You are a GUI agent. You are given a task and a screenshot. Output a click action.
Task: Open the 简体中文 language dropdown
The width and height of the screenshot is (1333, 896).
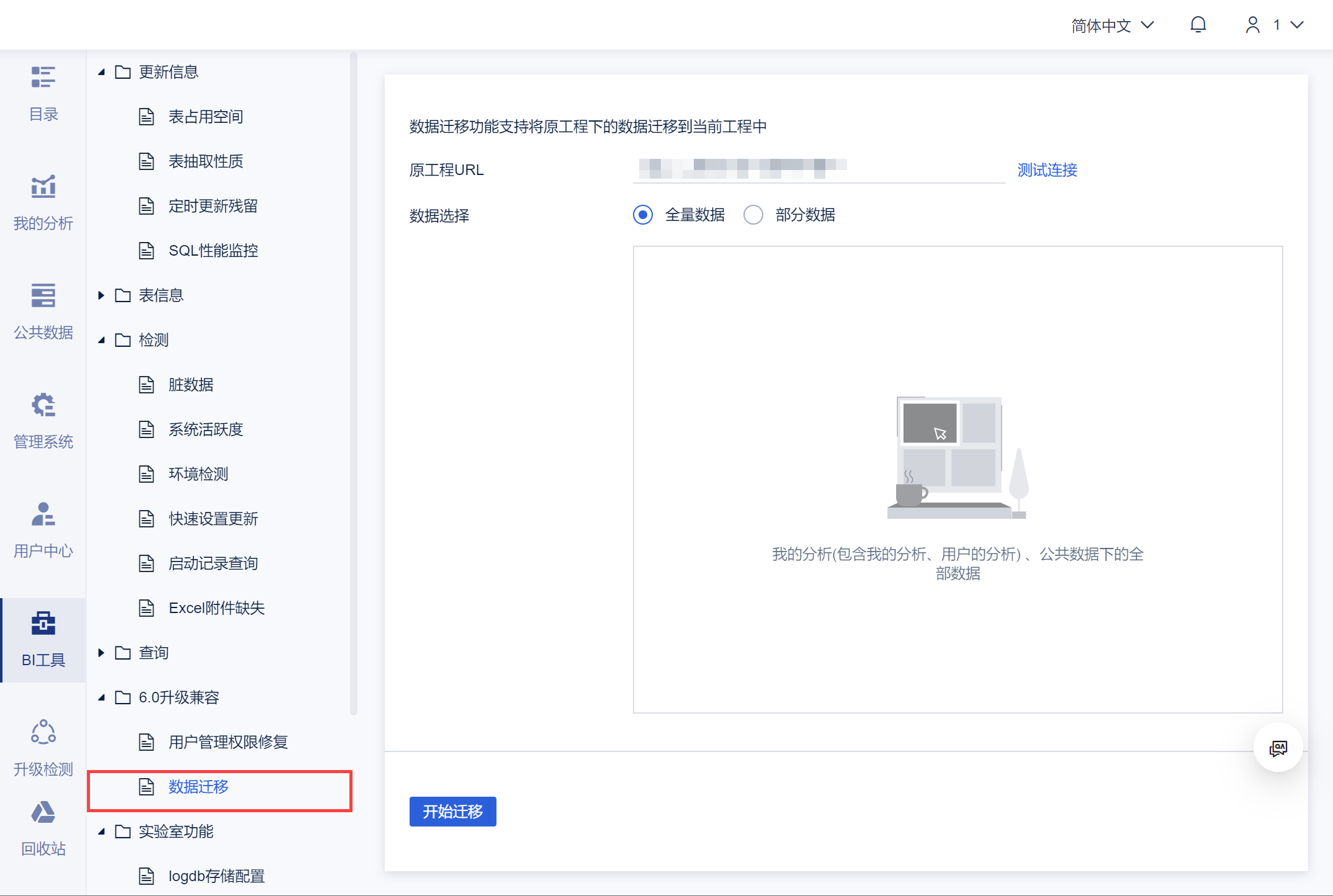(1112, 25)
